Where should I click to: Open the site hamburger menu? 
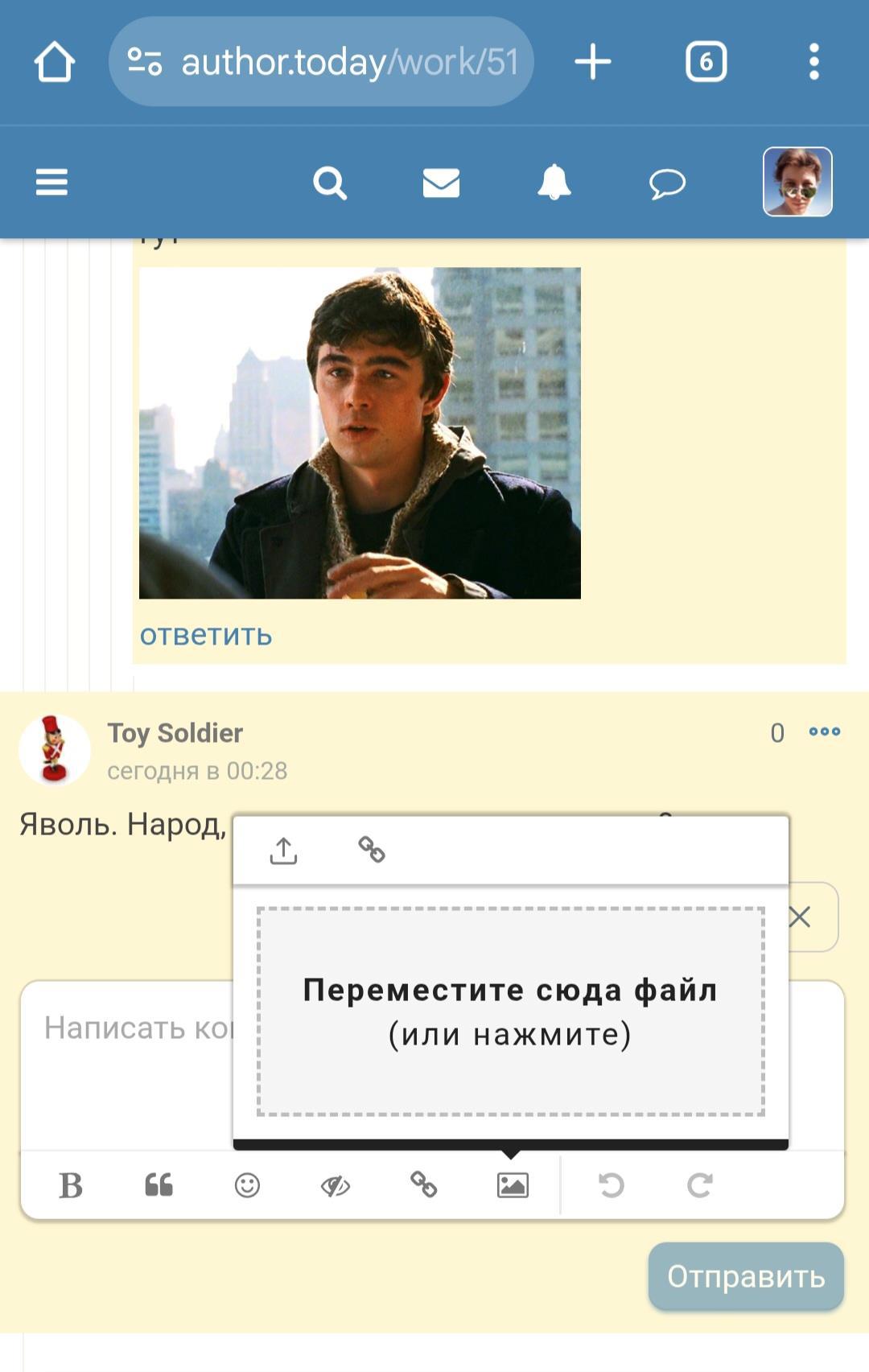pyautogui.click(x=51, y=182)
